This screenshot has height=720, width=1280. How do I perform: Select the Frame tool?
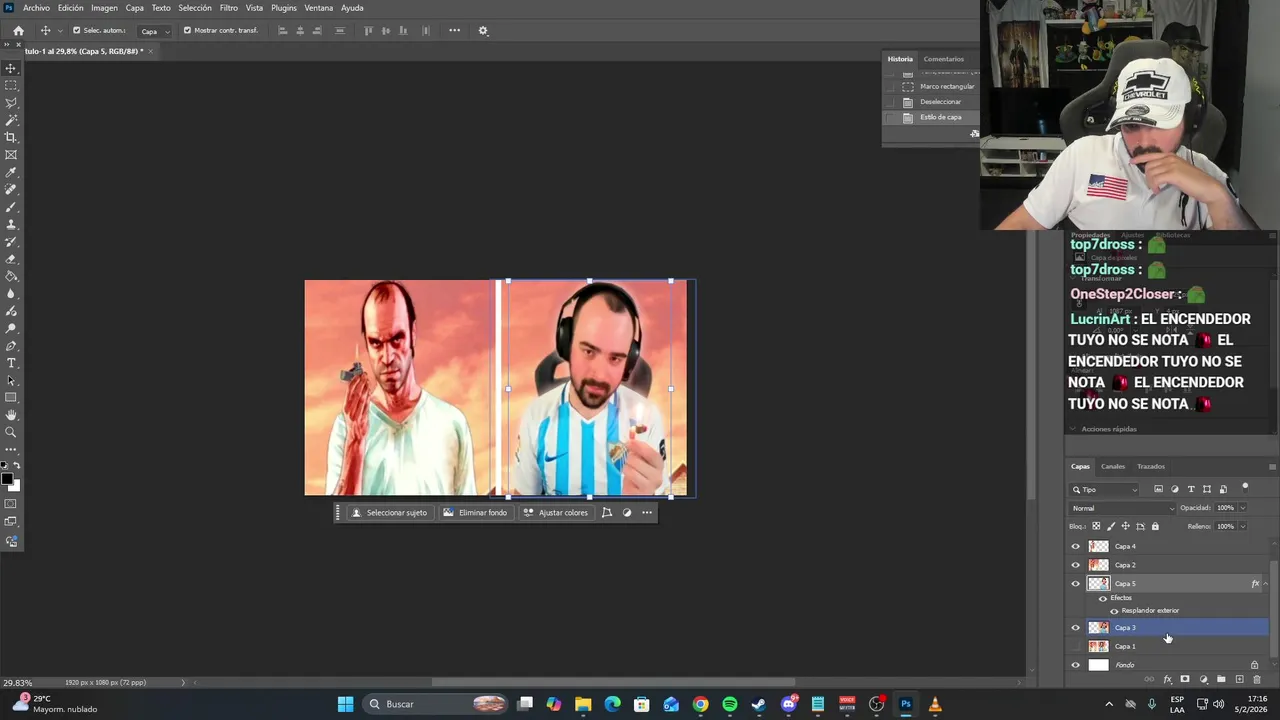(11, 155)
